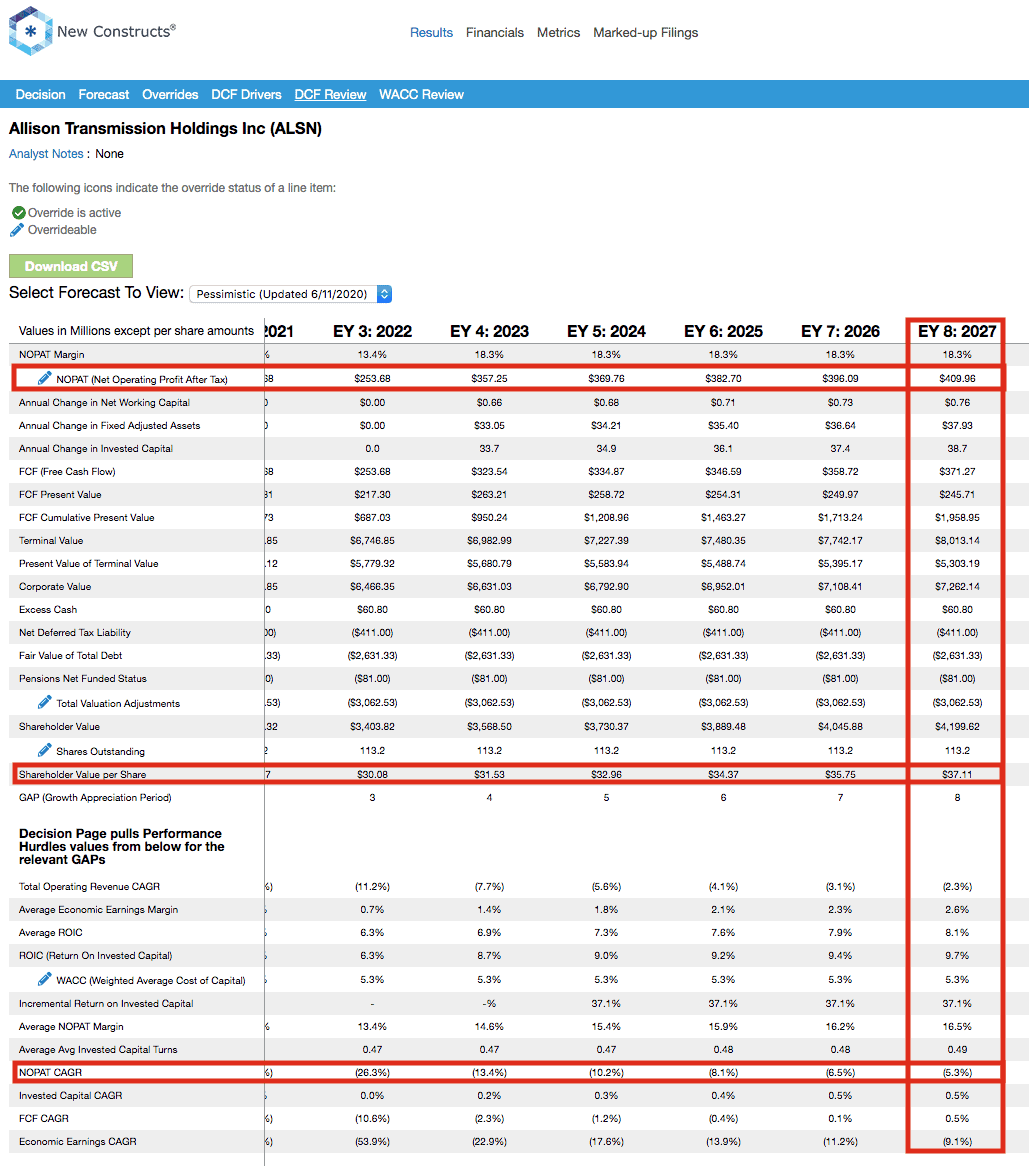
Task: Click the Terminal Value row label
Action: [51, 541]
